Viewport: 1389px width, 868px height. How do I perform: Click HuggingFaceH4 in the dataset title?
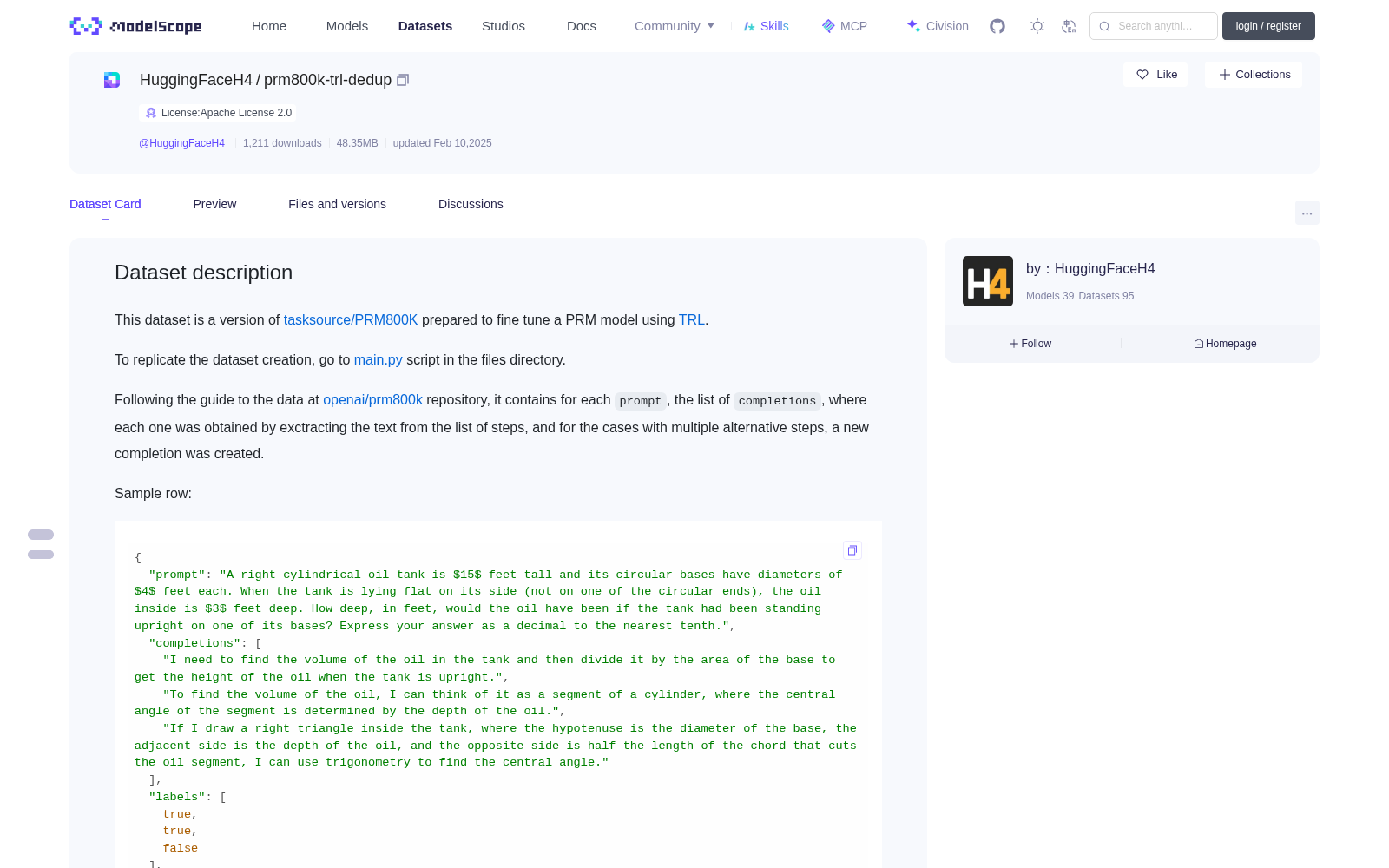(196, 80)
